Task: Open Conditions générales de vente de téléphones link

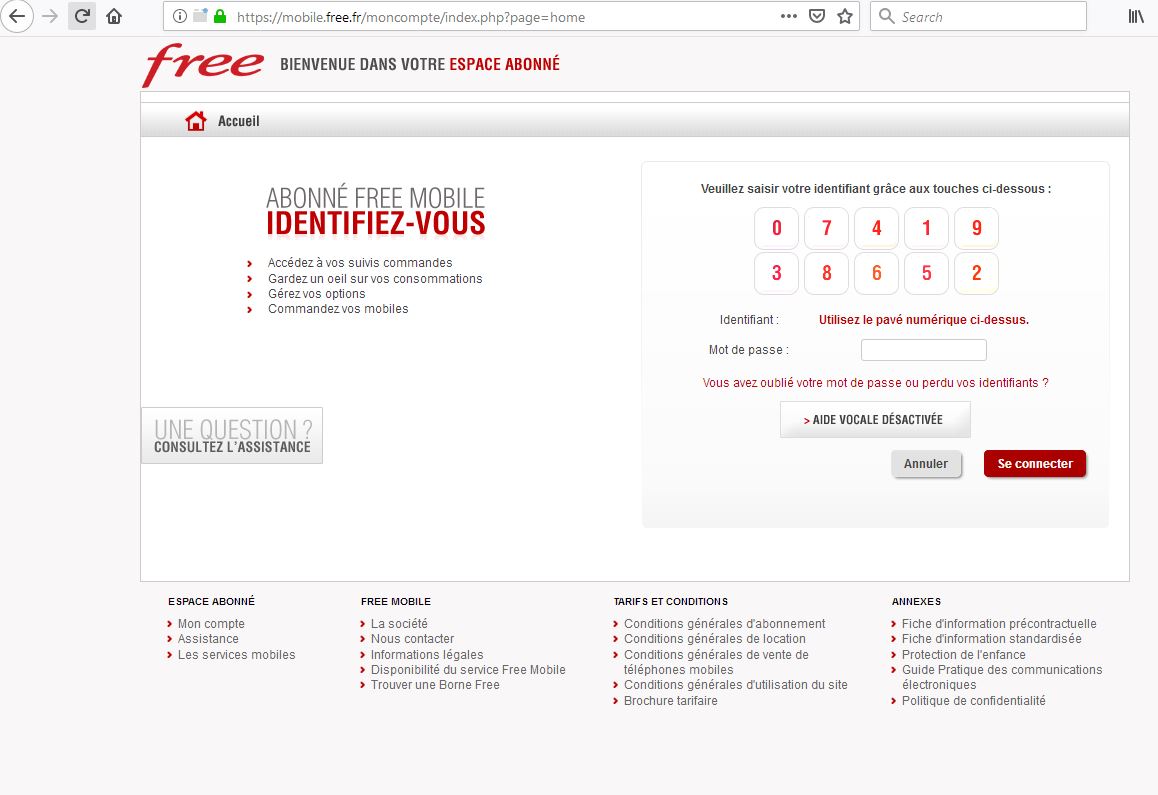Action: point(716,662)
